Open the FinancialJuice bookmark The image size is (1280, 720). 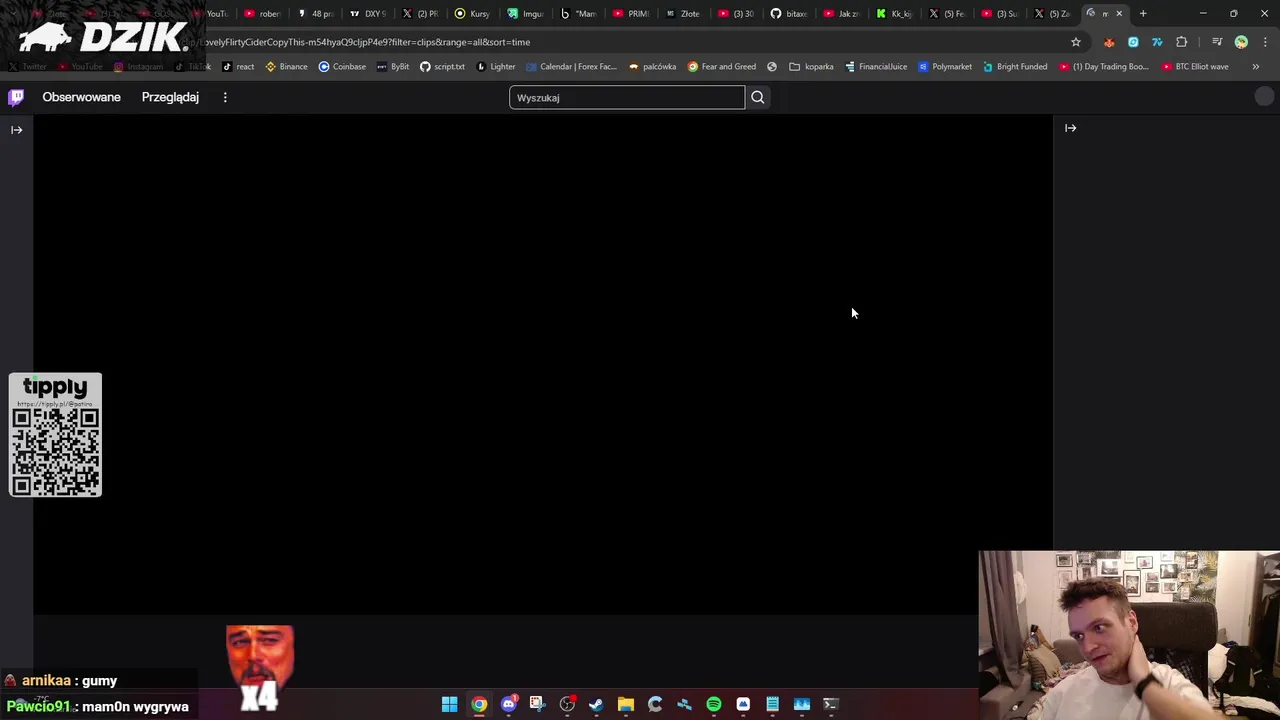tap(876, 66)
